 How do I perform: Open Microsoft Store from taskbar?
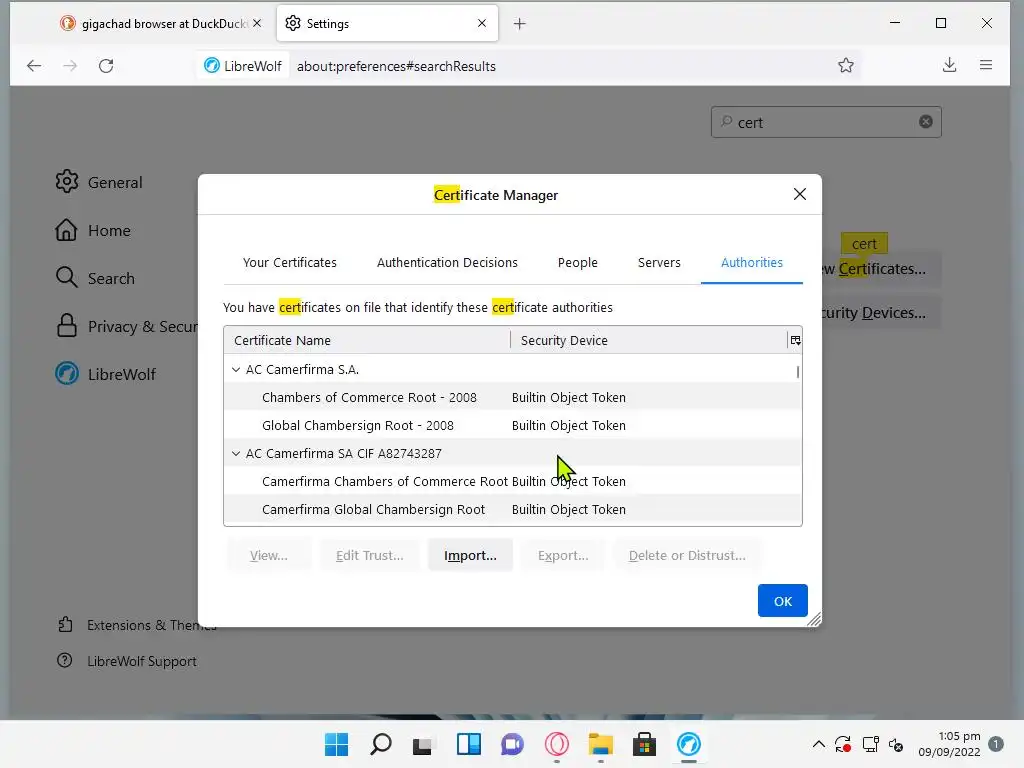(644, 744)
